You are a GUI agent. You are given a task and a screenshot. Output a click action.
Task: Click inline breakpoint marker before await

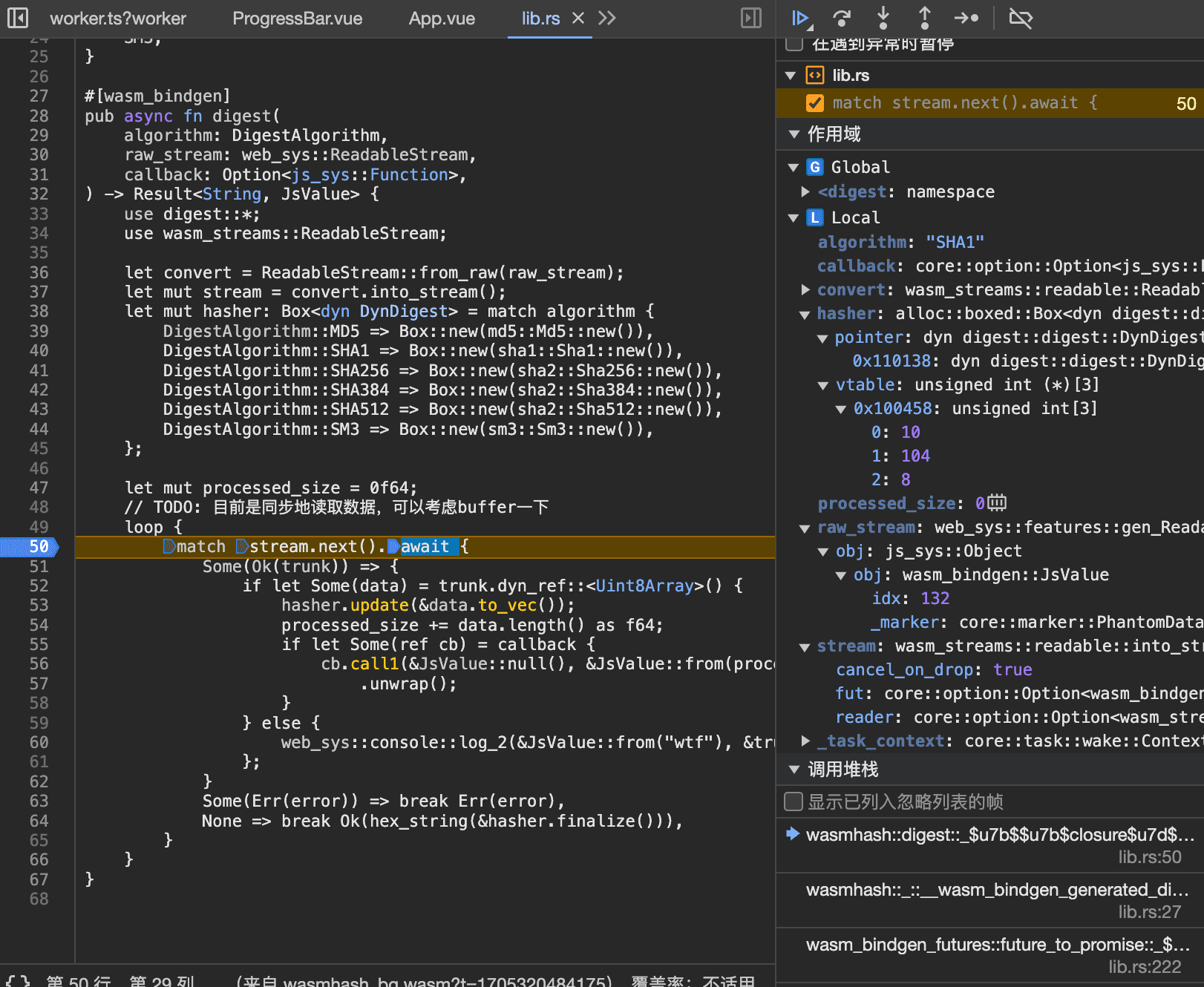click(x=393, y=547)
